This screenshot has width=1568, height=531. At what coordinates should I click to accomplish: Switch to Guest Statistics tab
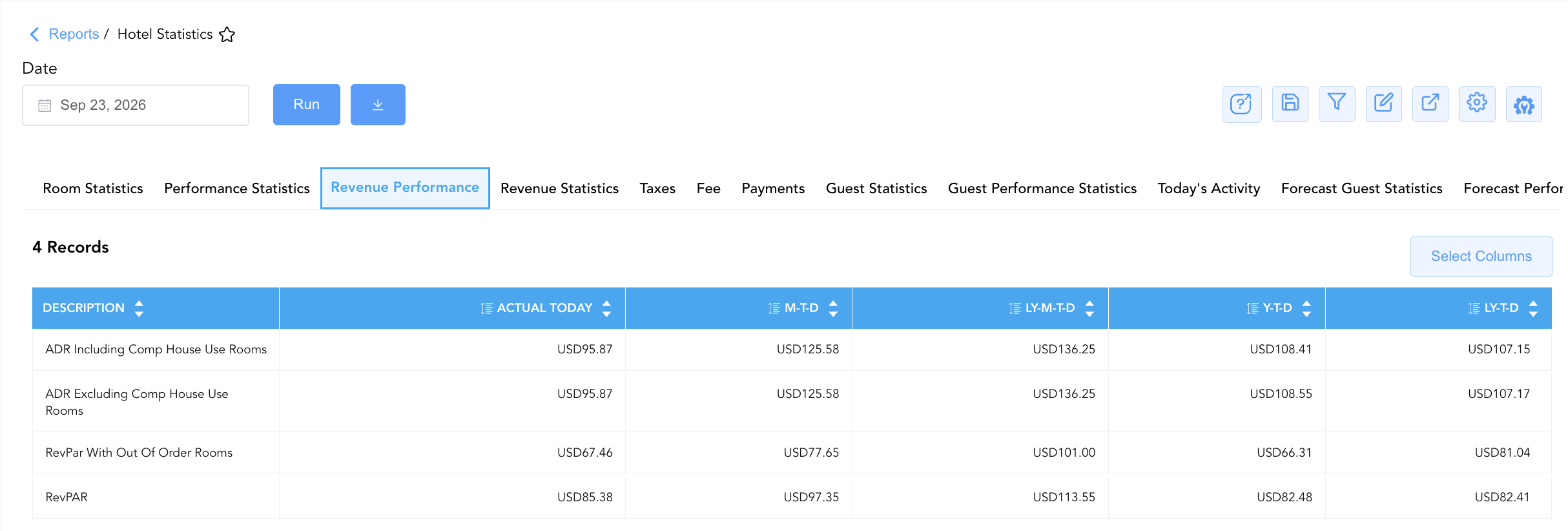pyautogui.click(x=876, y=189)
